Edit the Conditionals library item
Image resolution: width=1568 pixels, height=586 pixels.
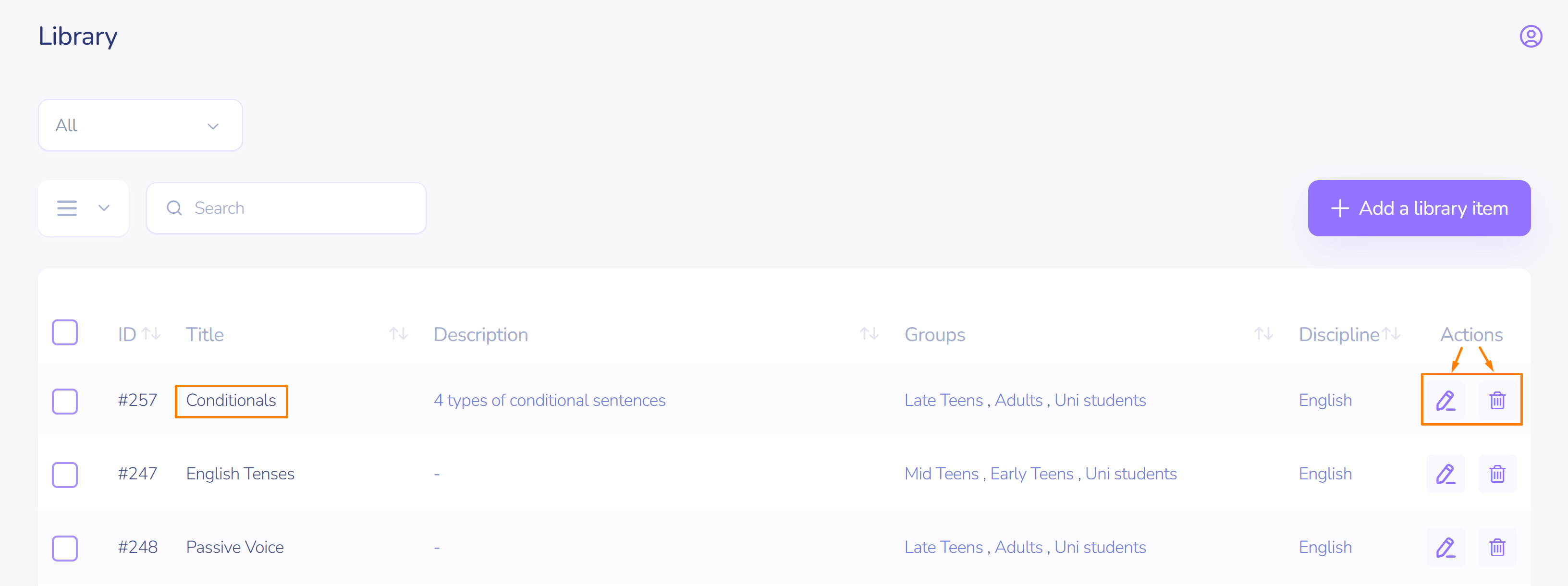[1445, 401]
